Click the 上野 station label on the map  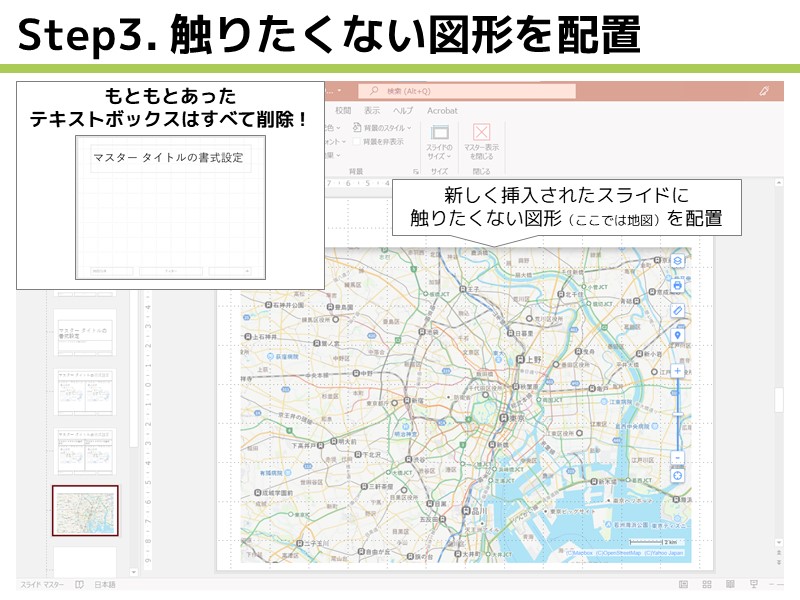pos(534,359)
